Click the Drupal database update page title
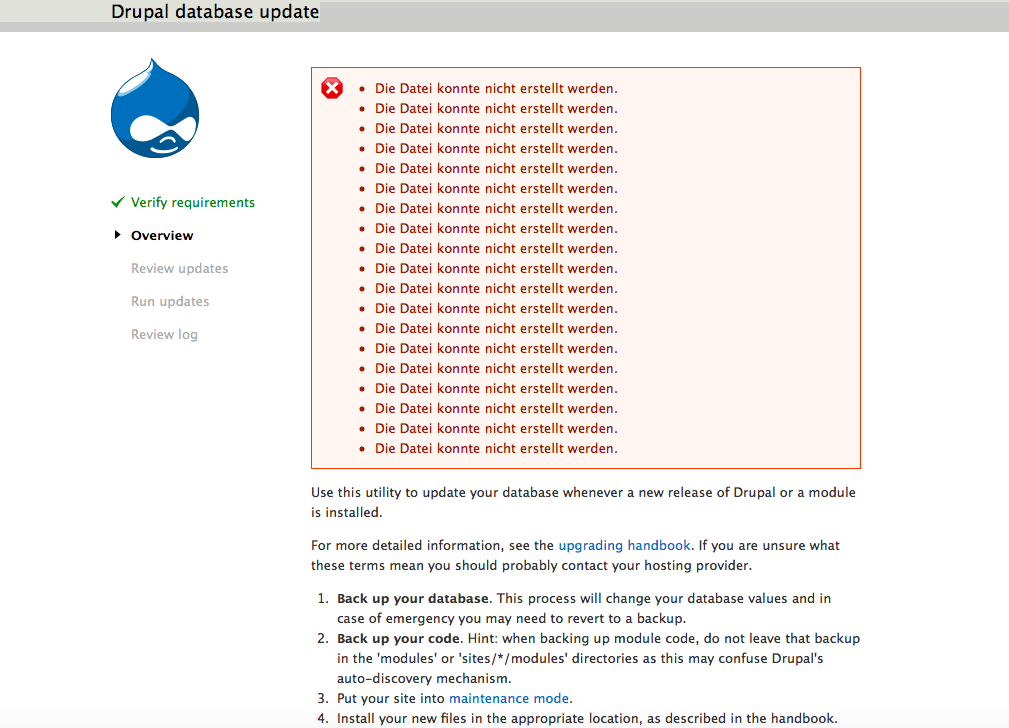The height and width of the screenshot is (728, 1009). (x=215, y=13)
